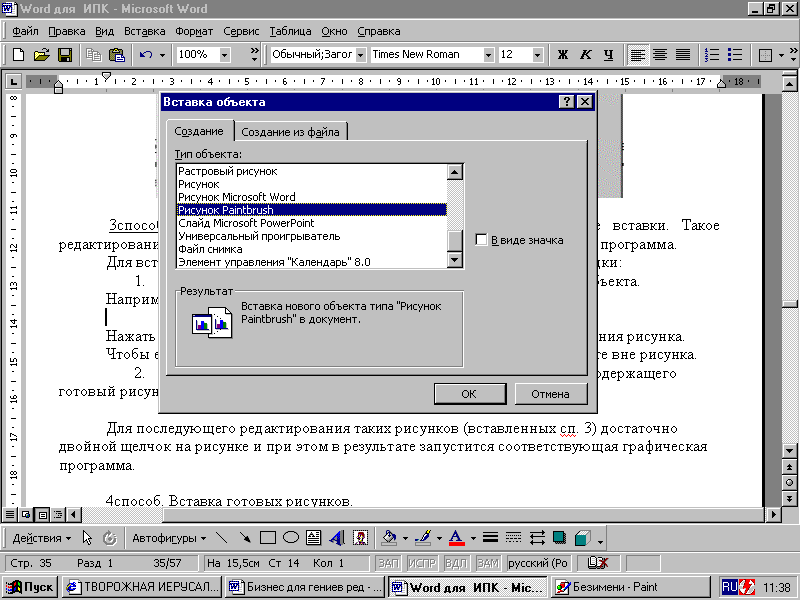Choose the Rectangle drawing tool
800x600 pixels.
[x=268, y=538]
